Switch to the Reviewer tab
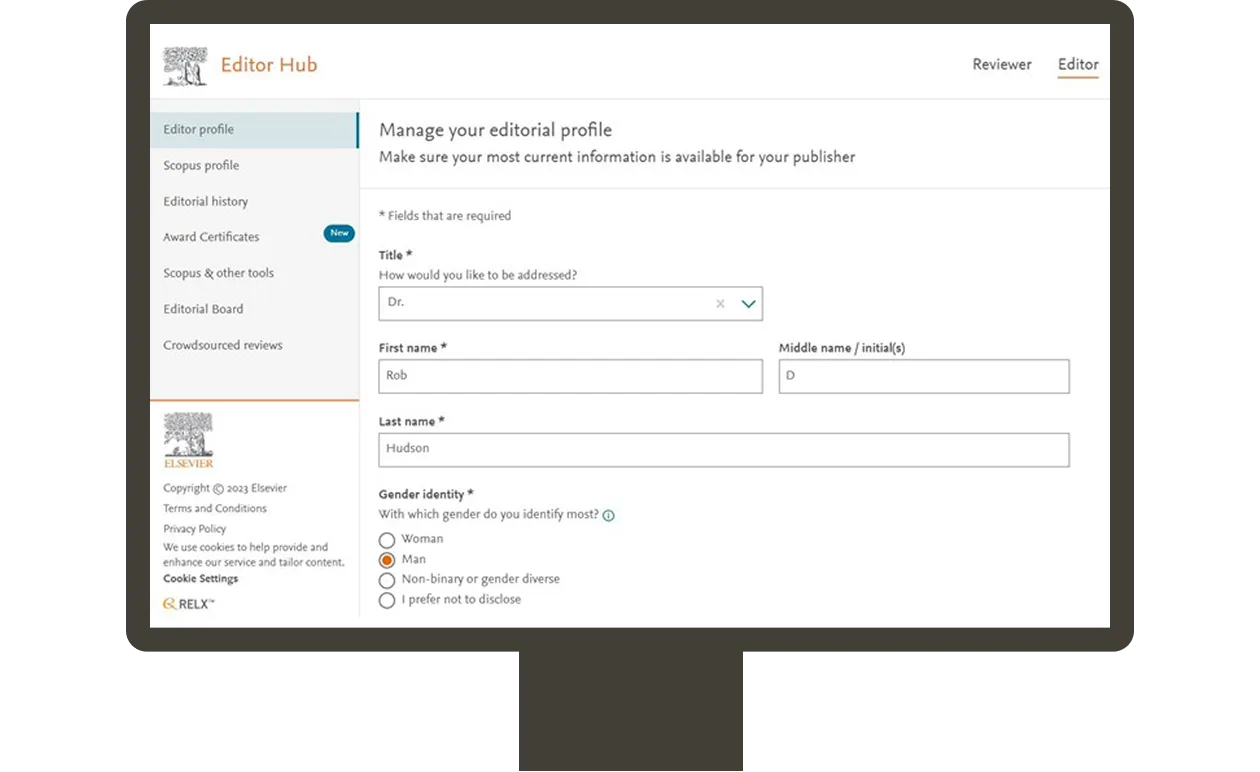The width and height of the screenshot is (1260, 772). click(1002, 64)
